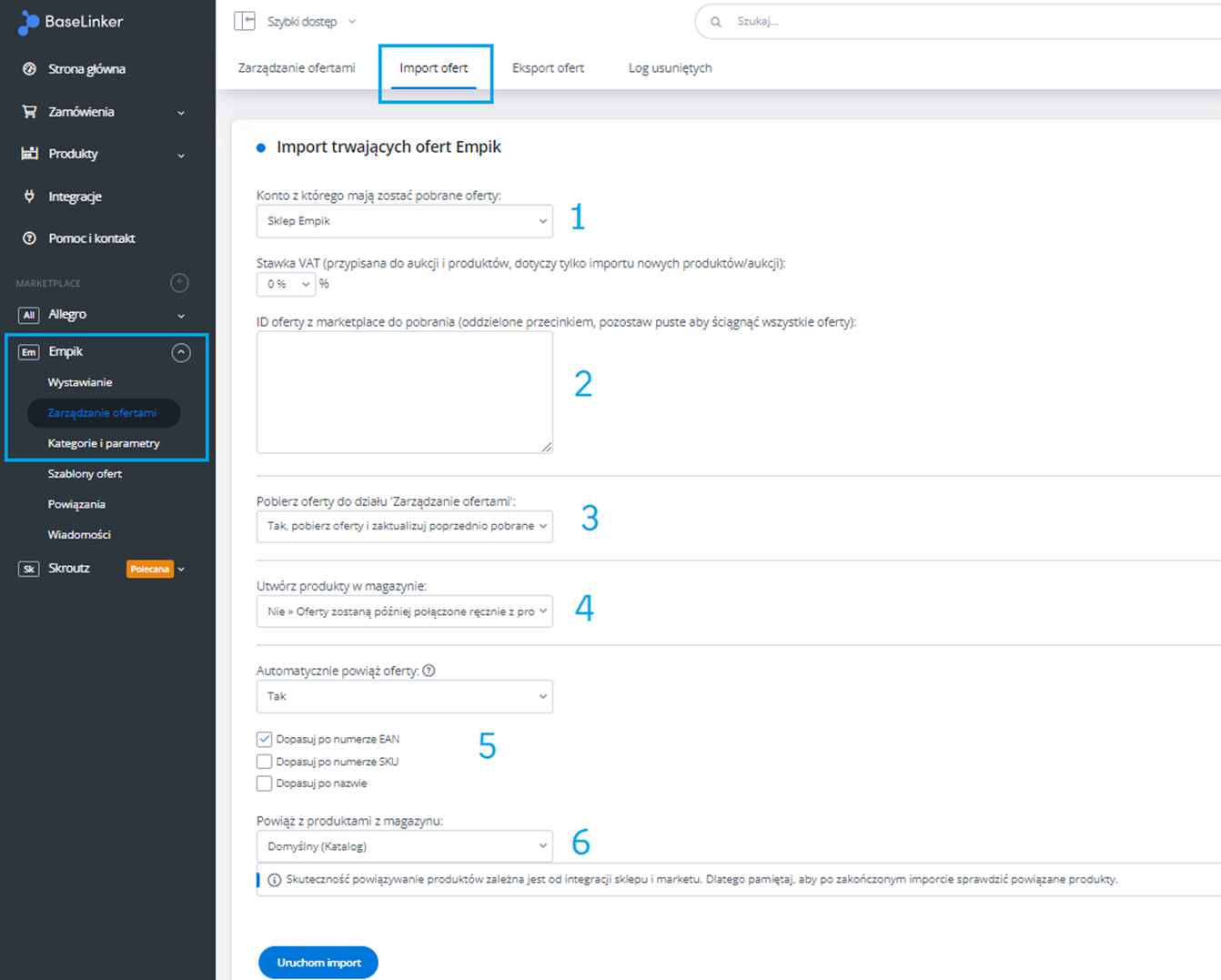This screenshot has height=980, width=1221.
Task: Click the search magnifier icon
Action: [716, 22]
